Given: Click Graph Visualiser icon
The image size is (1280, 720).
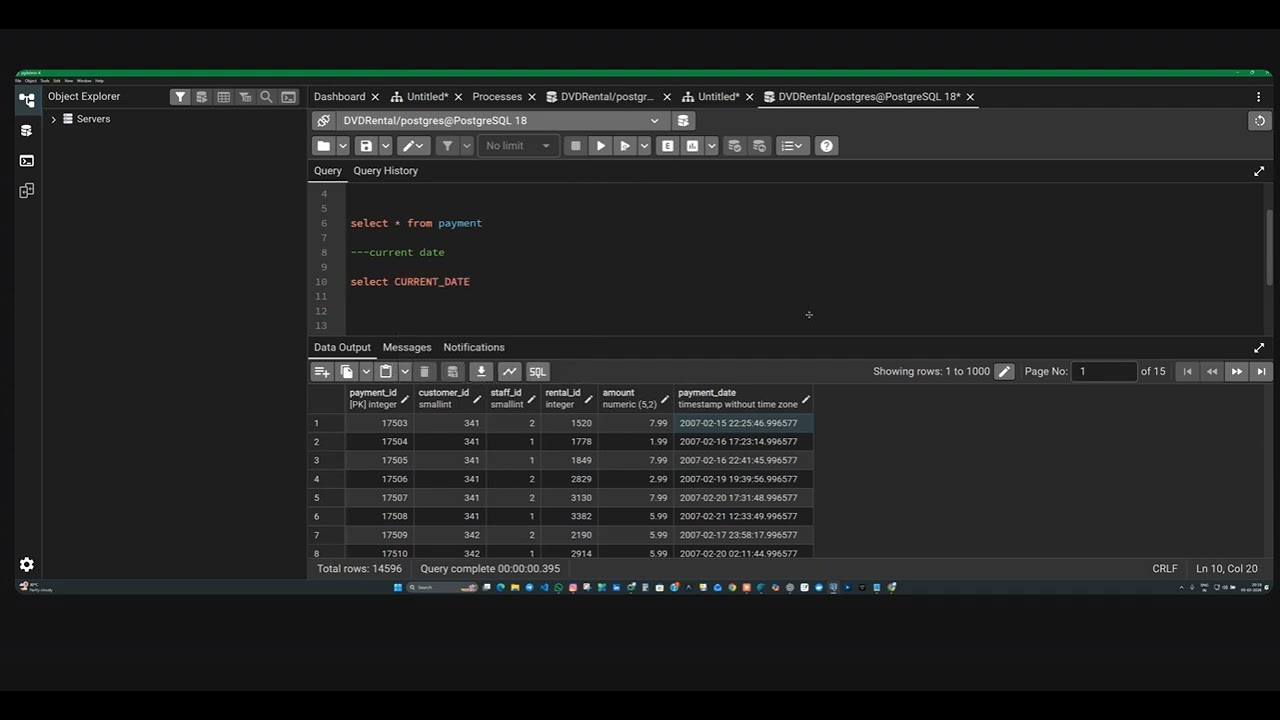Looking at the screenshot, I should pos(510,372).
